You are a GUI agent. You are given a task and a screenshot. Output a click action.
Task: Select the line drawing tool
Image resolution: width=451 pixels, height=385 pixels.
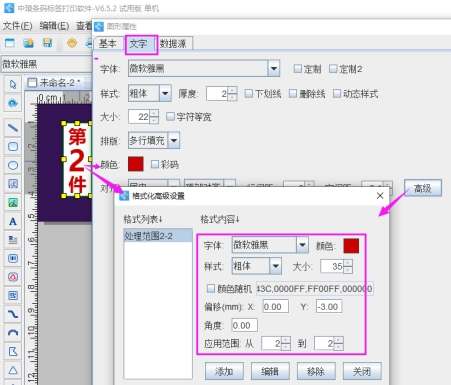click(x=13, y=128)
